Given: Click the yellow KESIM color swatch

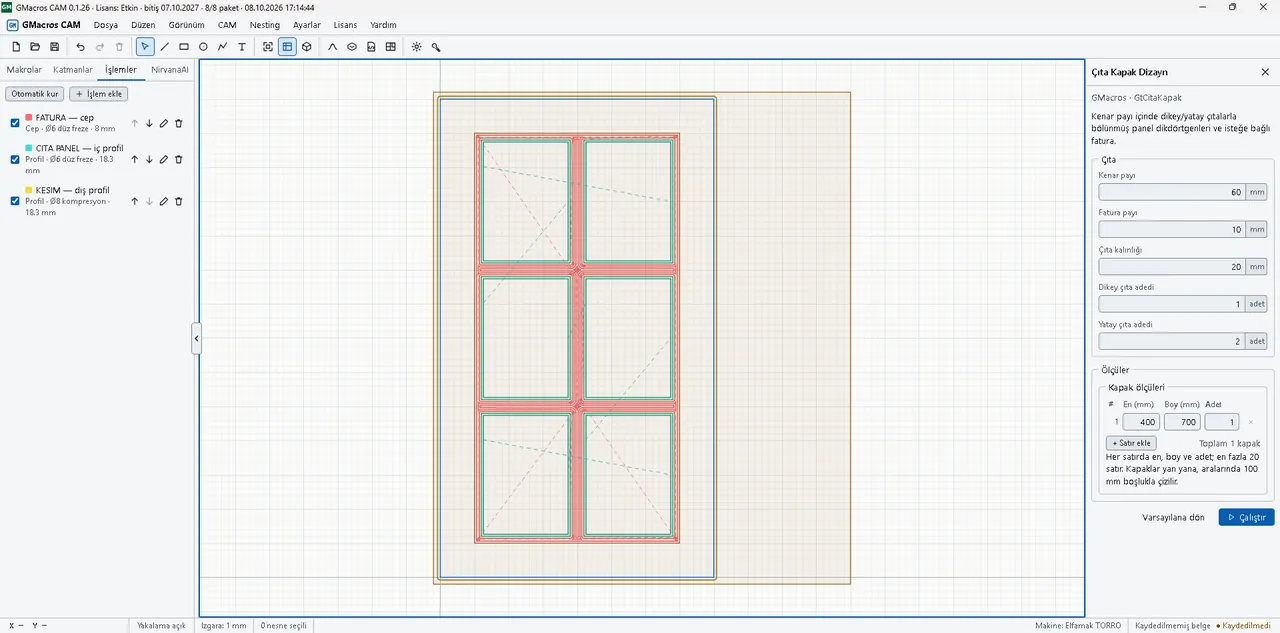Looking at the screenshot, I should pyautogui.click(x=29, y=190).
